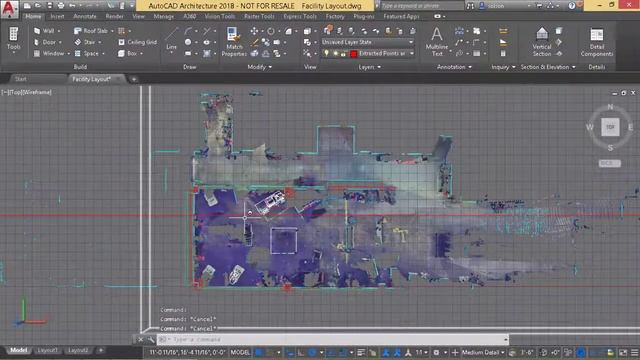Open the AutoCAD application menu logo
640x360 pixels.
9,9
